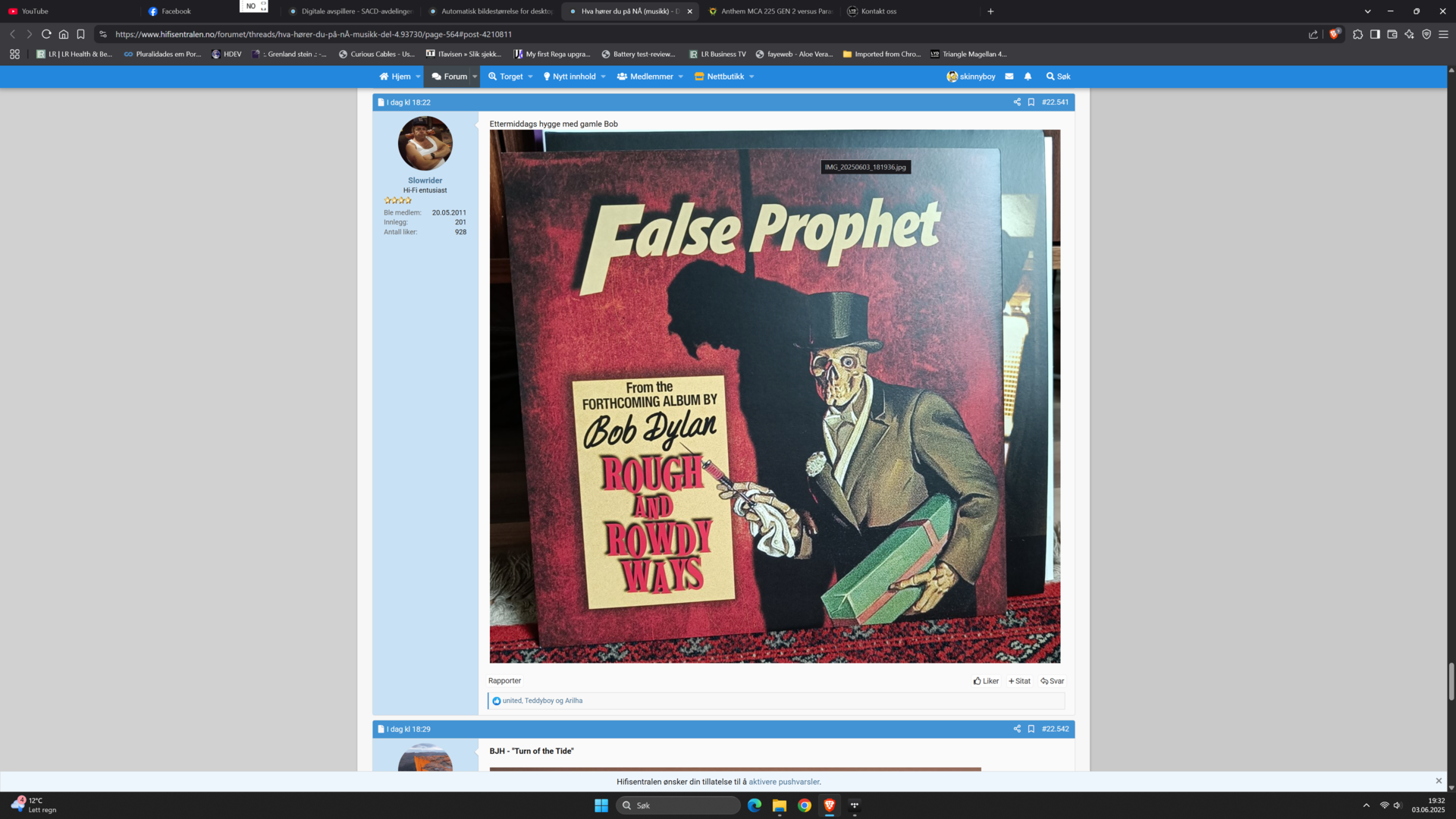Share post #22.541 via share icon
Viewport: 1456px width, 819px height.
click(1017, 102)
